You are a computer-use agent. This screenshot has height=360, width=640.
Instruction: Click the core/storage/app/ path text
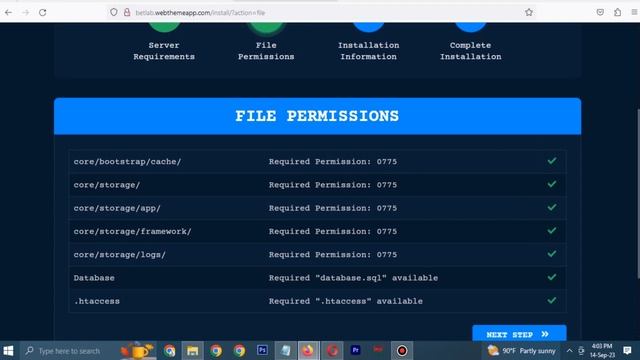(x=117, y=208)
